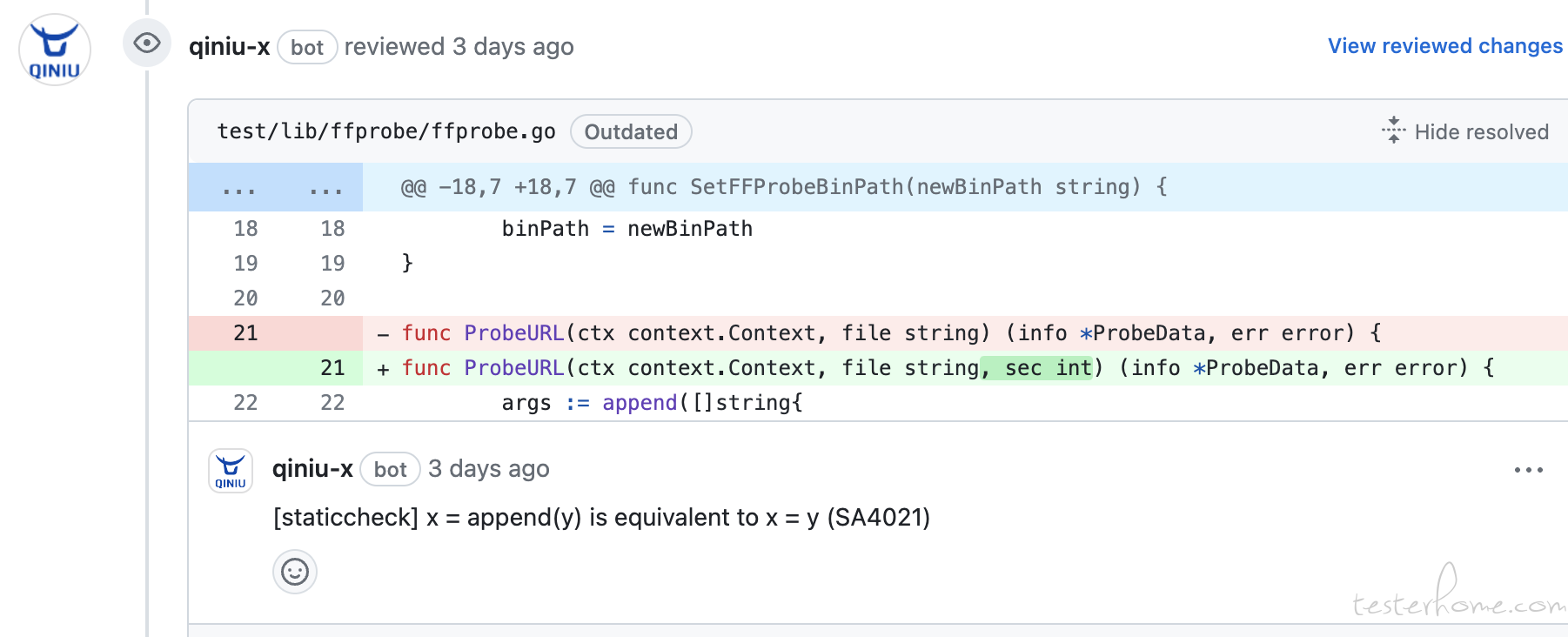Viewport: 1568px width, 637px height.
Task: Open the "reviewed 3 days ago" timestamp
Action: (x=459, y=47)
